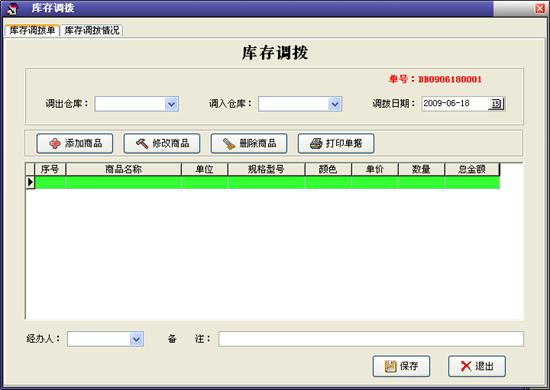
Task: Select the 库存调拨单 tab
Action: [32, 30]
